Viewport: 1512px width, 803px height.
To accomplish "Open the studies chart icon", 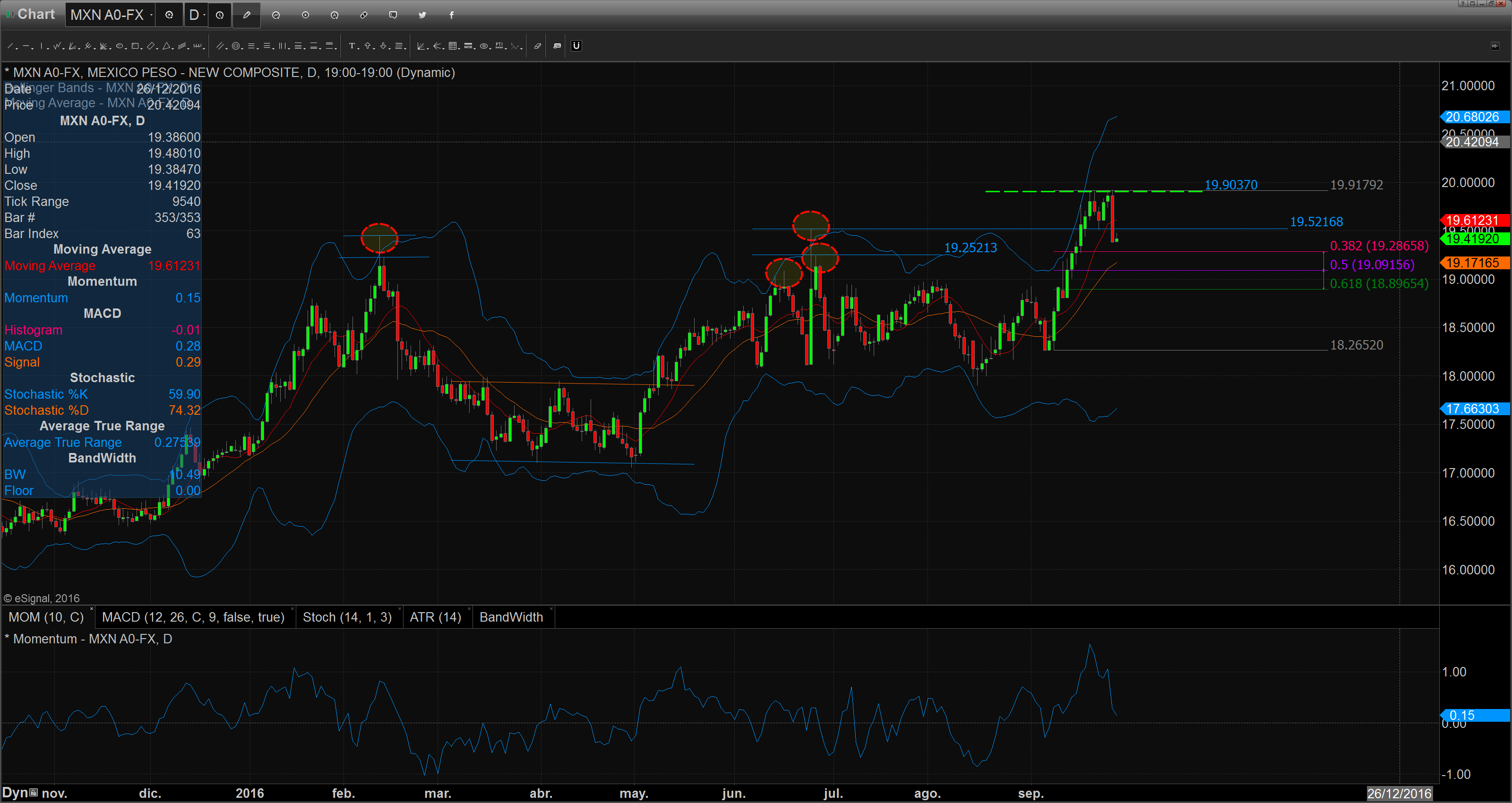I will pos(276,15).
